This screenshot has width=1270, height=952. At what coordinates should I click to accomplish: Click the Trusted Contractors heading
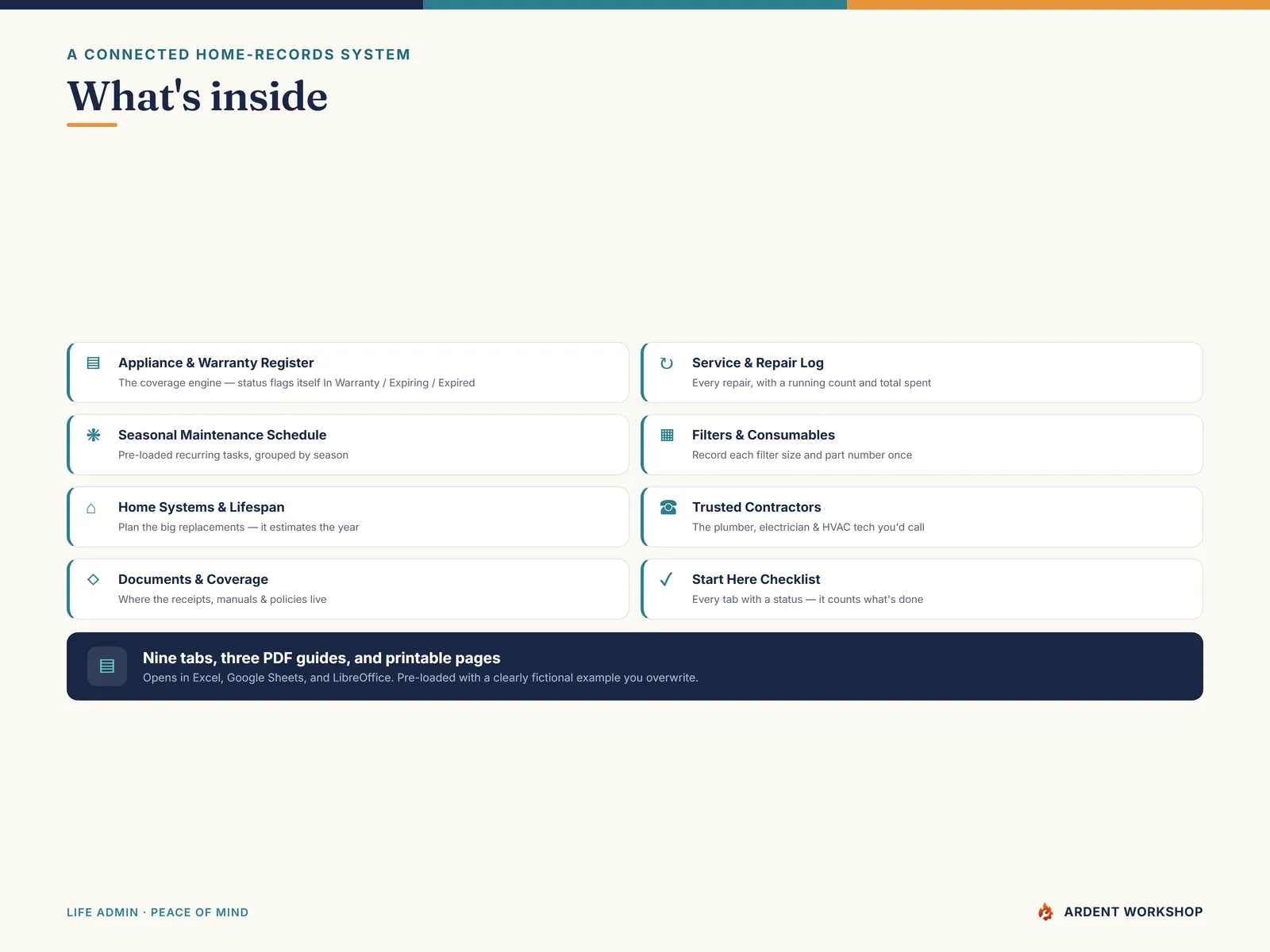click(756, 507)
